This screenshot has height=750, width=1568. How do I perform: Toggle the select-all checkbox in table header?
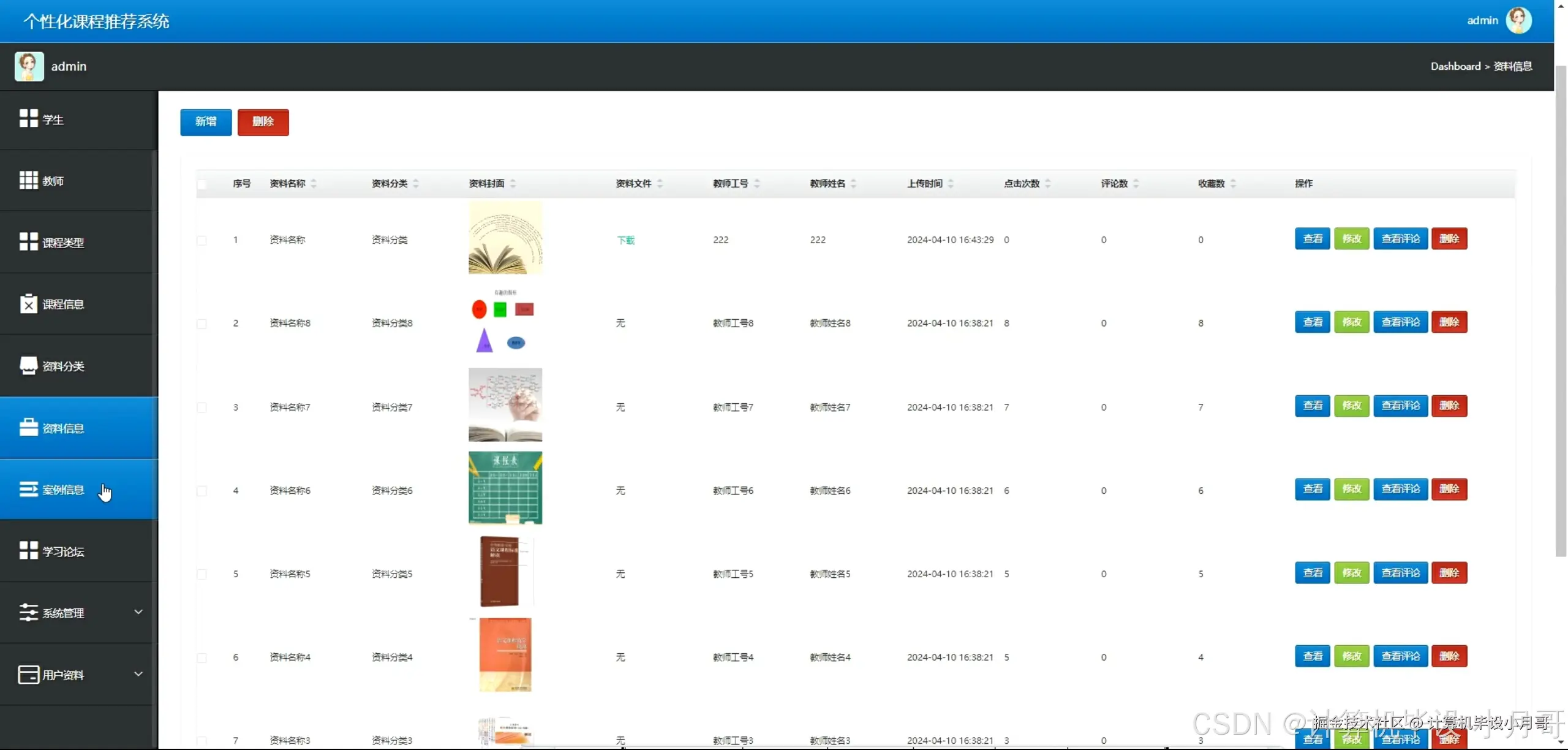(x=202, y=184)
